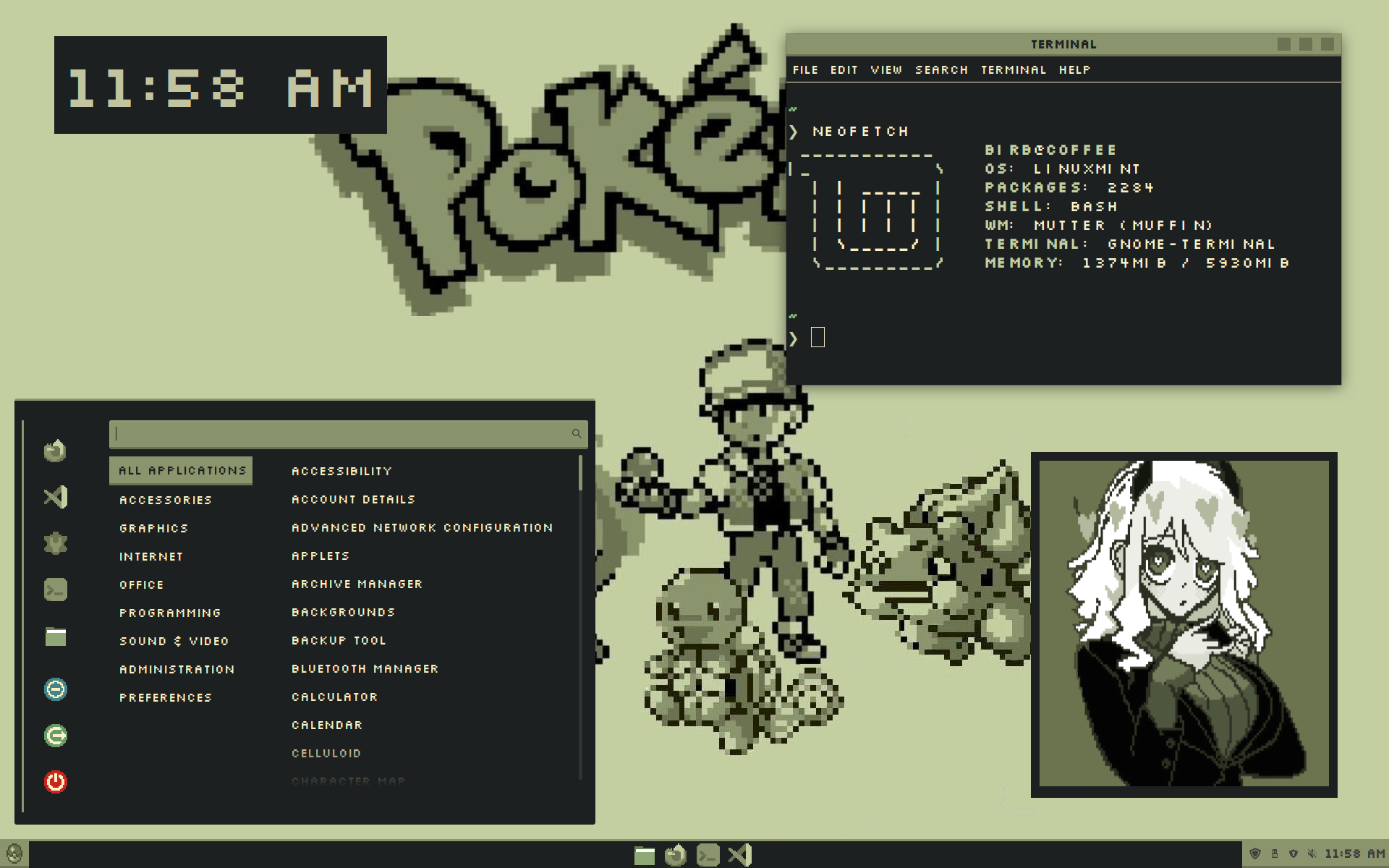Click the outlined shield tray icon
Screen dimensions: 1389x868
[x=1256, y=854]
